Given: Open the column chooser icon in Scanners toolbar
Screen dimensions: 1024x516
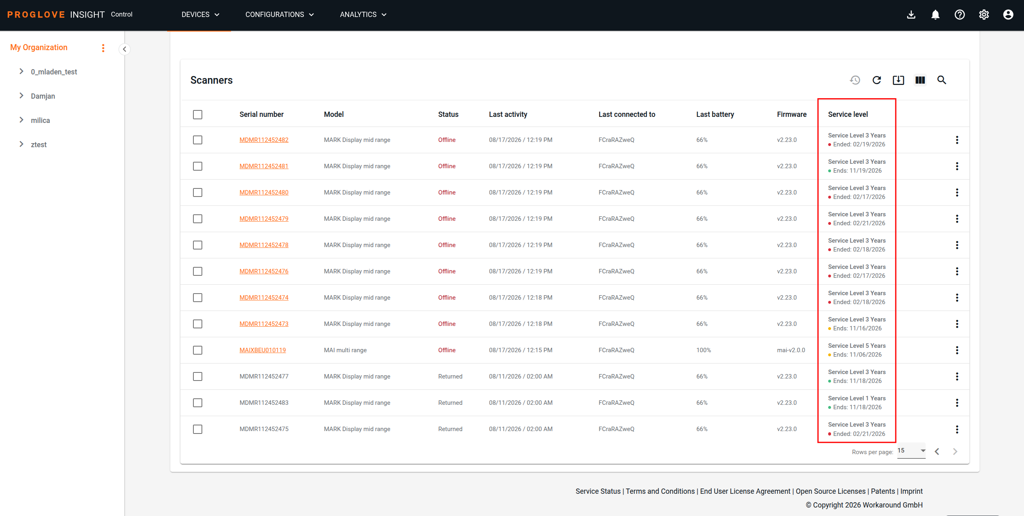Looking at the screenshot, I should [x=920, y=80].
